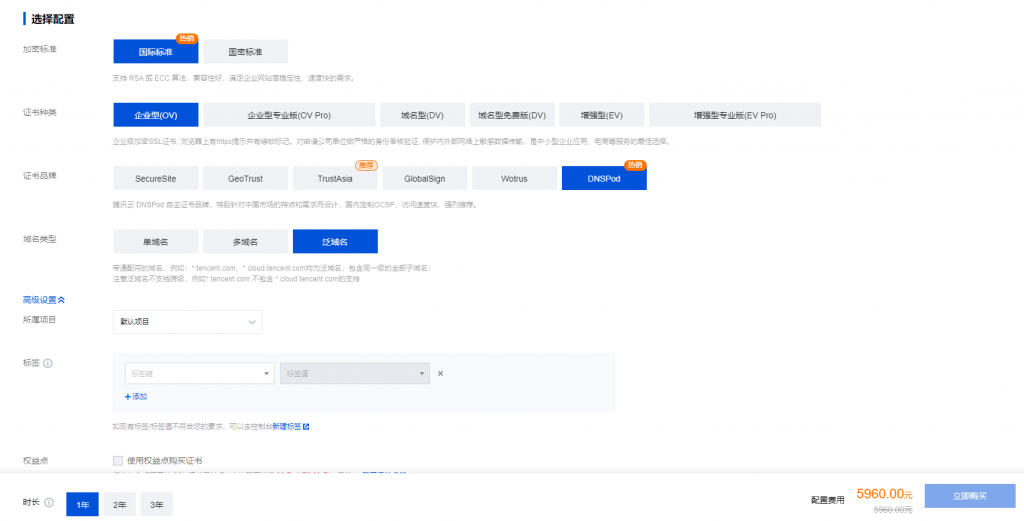
Task: Click the 选择配置 section heading
Action: point(53,19)
